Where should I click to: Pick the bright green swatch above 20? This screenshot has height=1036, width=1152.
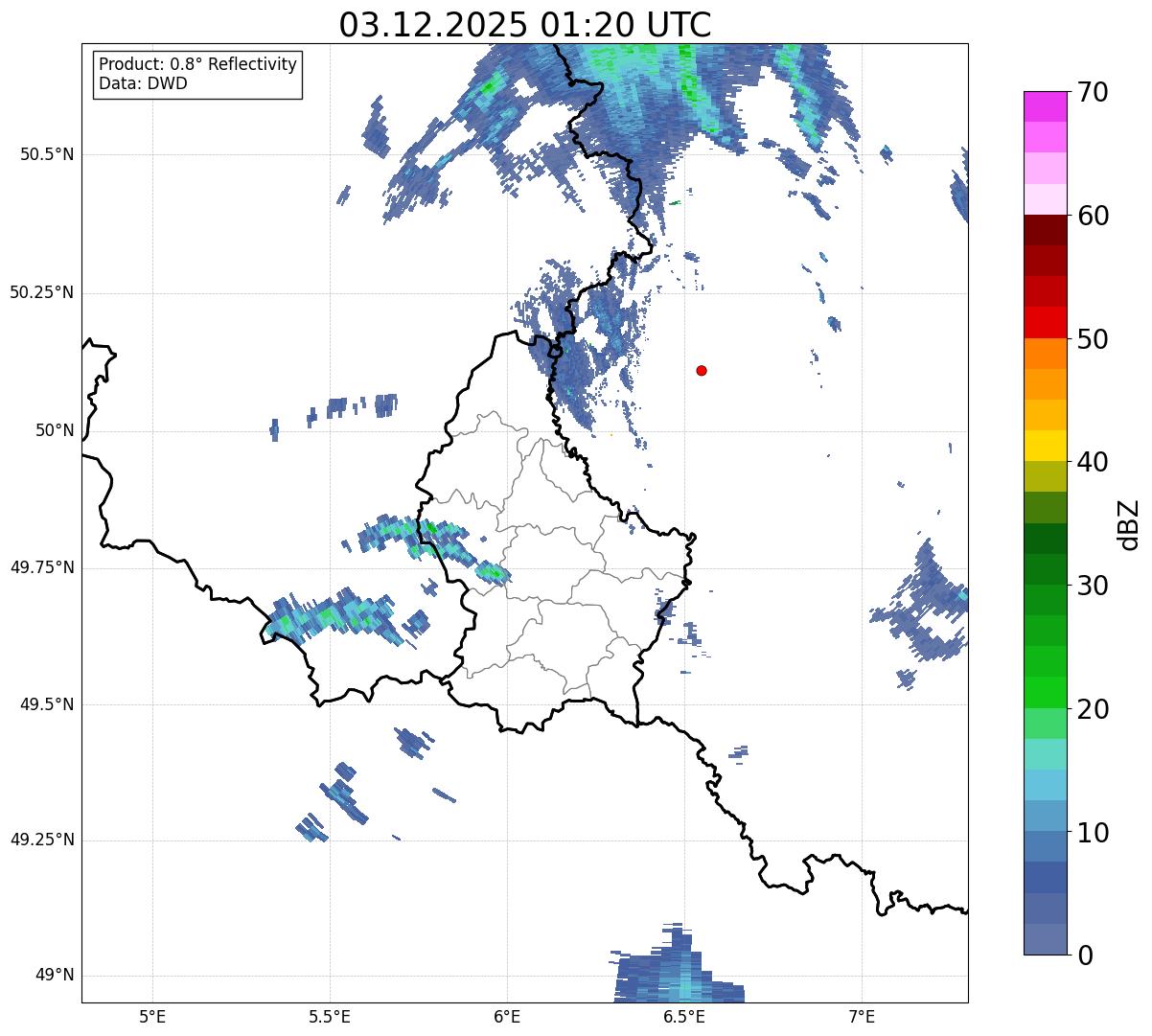click(1045, 693)
